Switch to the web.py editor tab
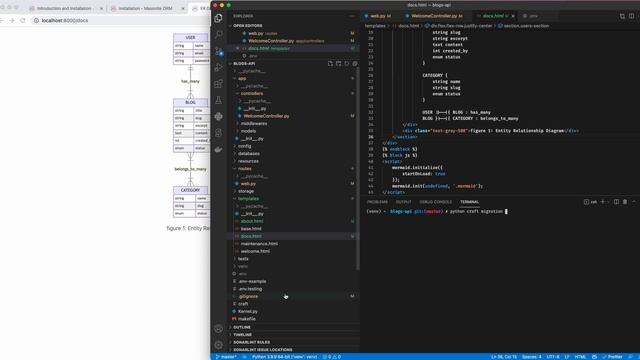Viewport: 640px width, 360px height. coord(378,16)
